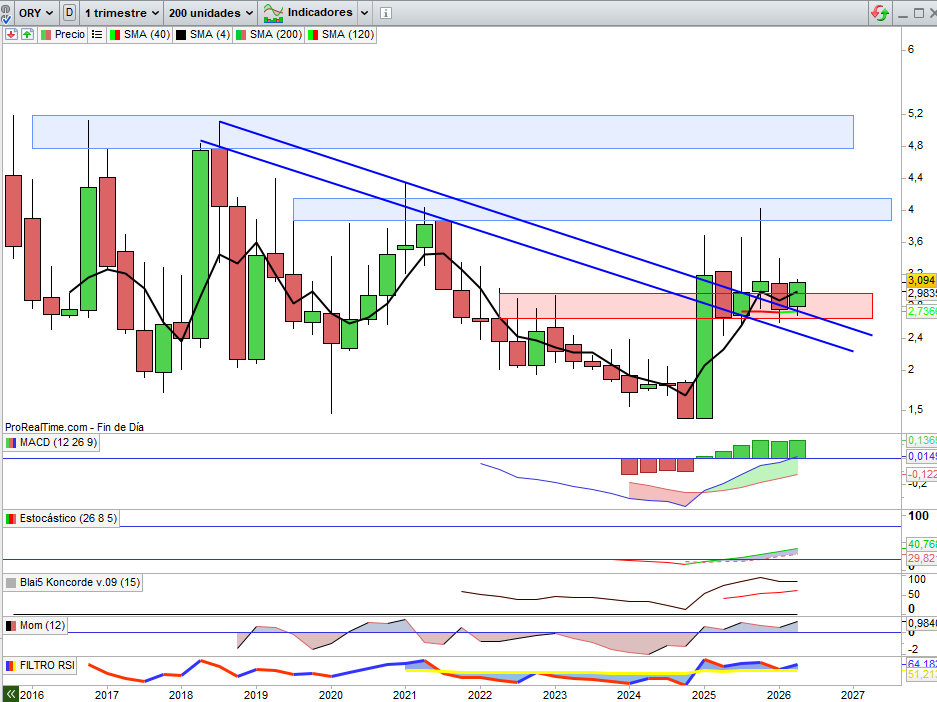The image size is (937, 702).
Task: Toggle the D daily mode button
Action: 69,13
